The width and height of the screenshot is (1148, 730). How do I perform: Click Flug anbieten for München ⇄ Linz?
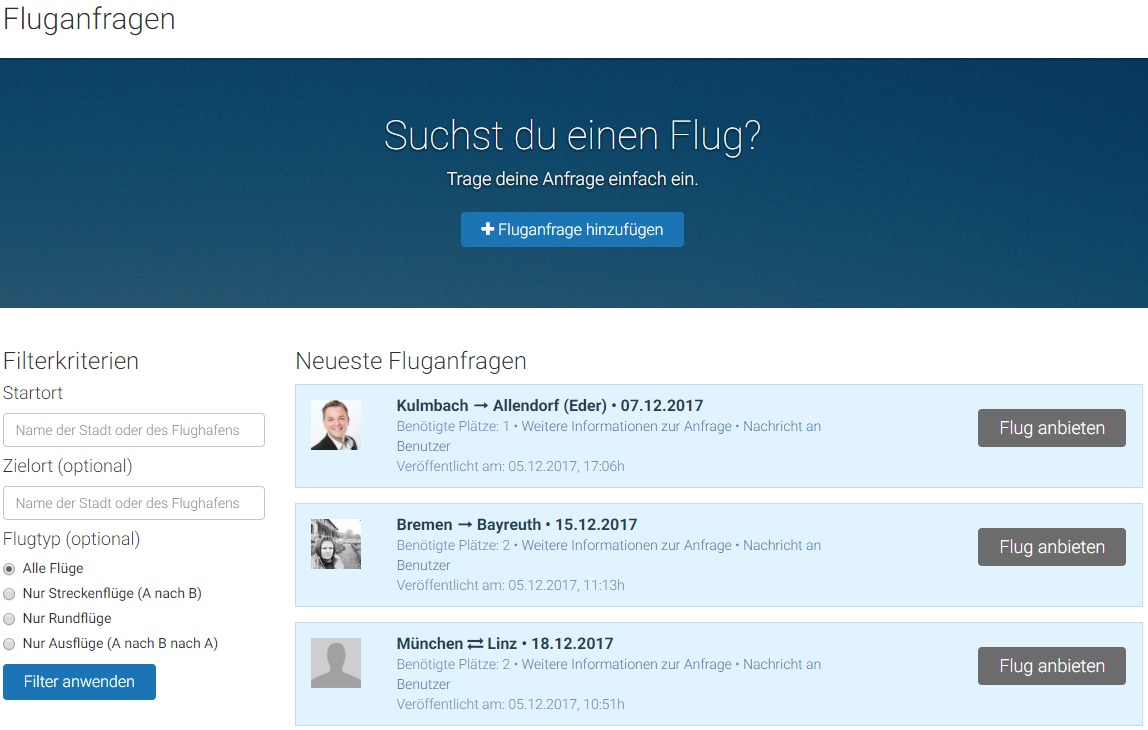tap(1051, 666)
